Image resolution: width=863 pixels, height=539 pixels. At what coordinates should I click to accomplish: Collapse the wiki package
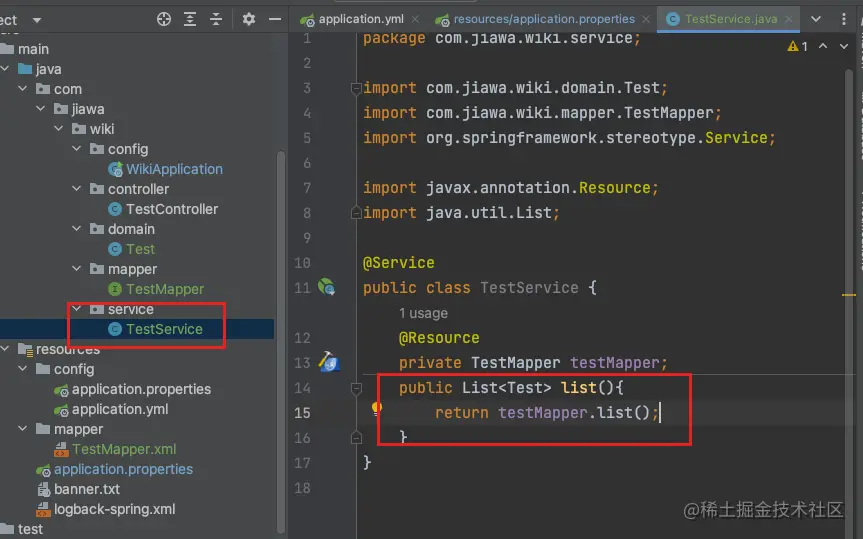click(59, 129)
